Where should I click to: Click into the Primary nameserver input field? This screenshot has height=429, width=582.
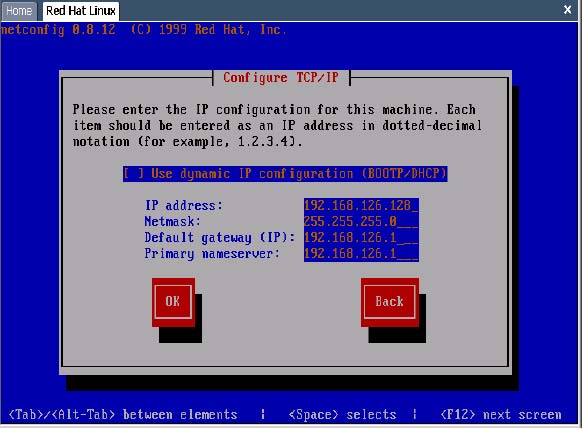(x=361, y=254)
